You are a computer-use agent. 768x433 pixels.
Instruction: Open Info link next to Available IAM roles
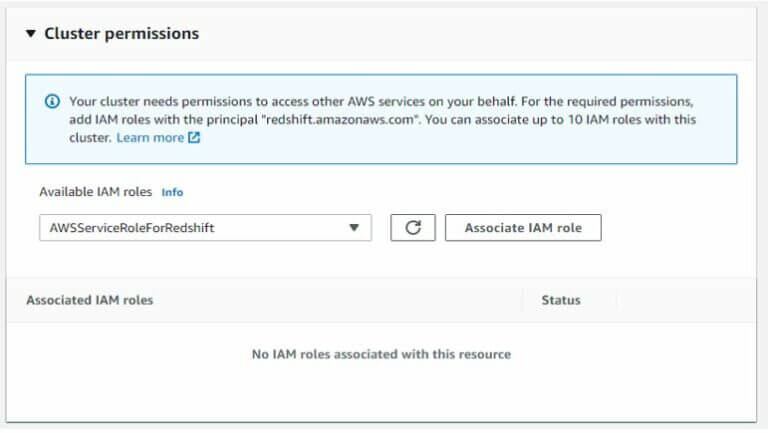pos(173,192)
